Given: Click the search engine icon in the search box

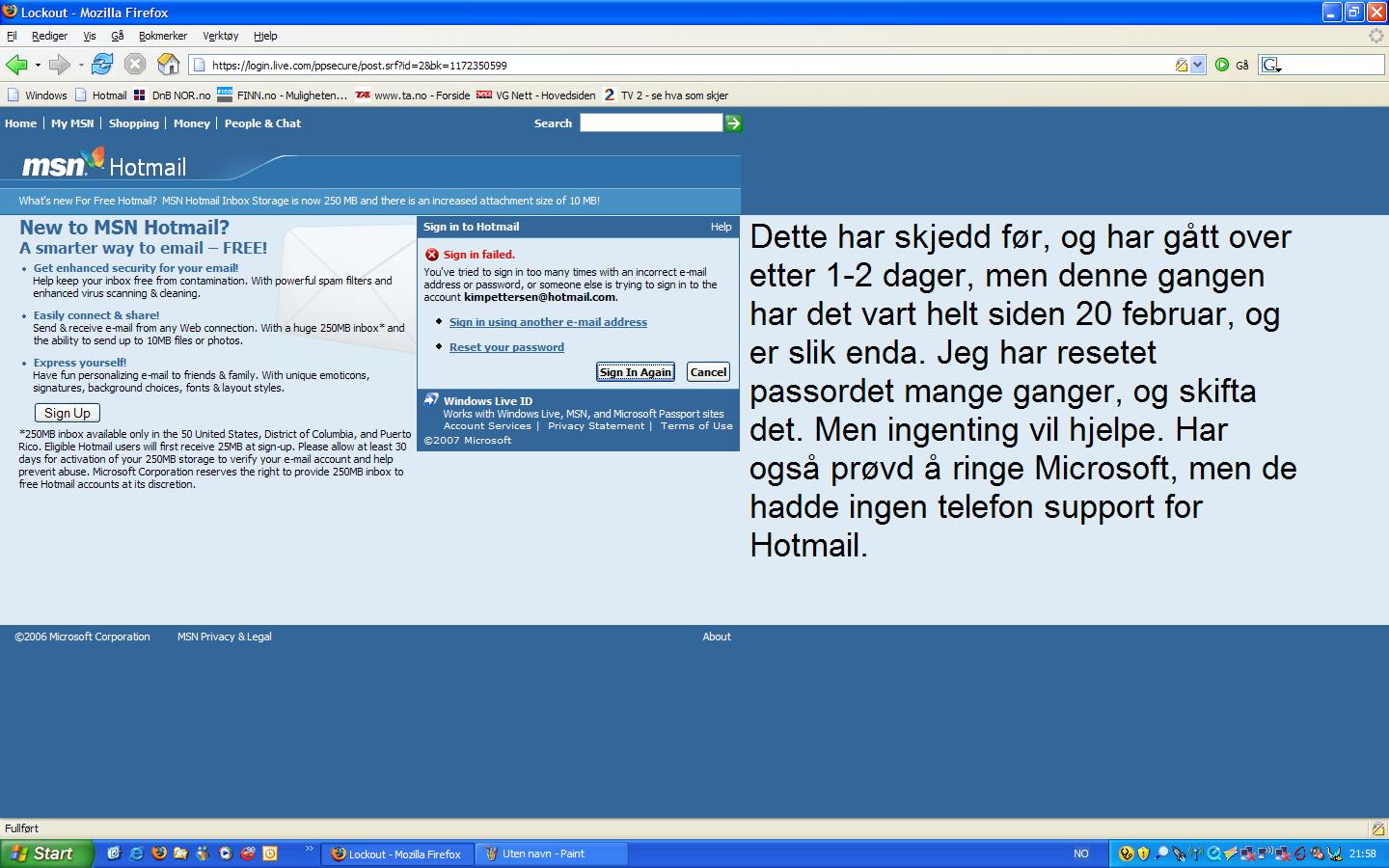Looking at the screenshot, I should click(x=1271, y=65).
